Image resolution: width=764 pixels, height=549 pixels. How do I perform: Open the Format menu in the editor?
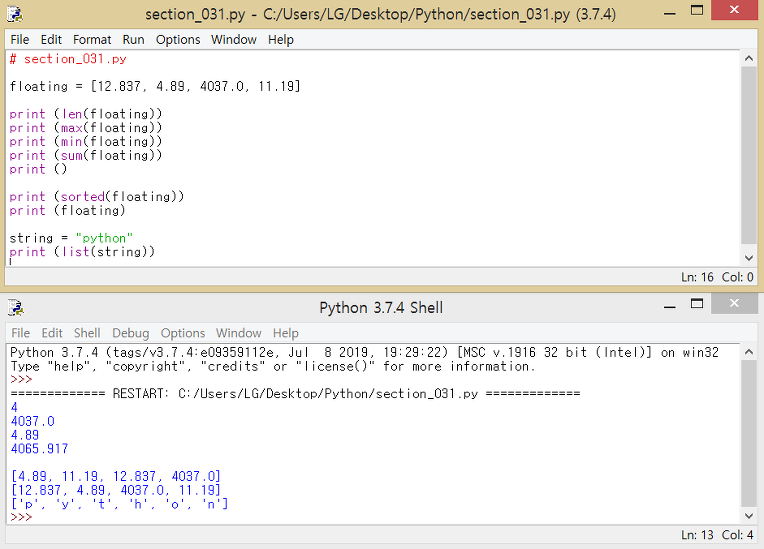92,39
